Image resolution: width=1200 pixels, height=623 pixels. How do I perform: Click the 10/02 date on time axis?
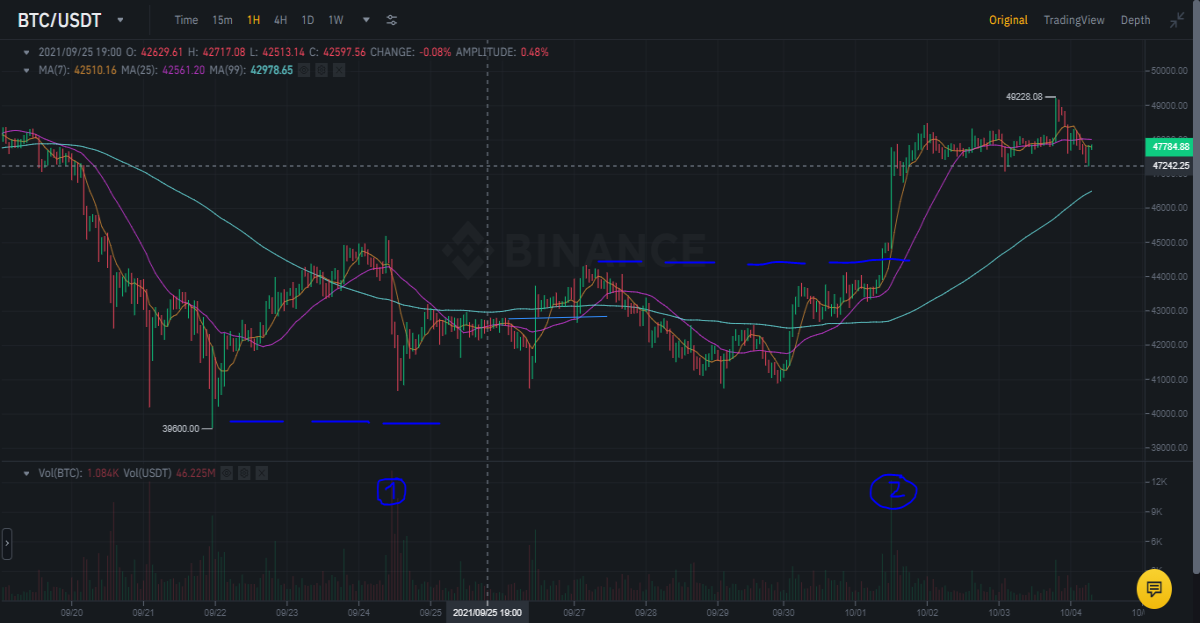tap(927, 611)
